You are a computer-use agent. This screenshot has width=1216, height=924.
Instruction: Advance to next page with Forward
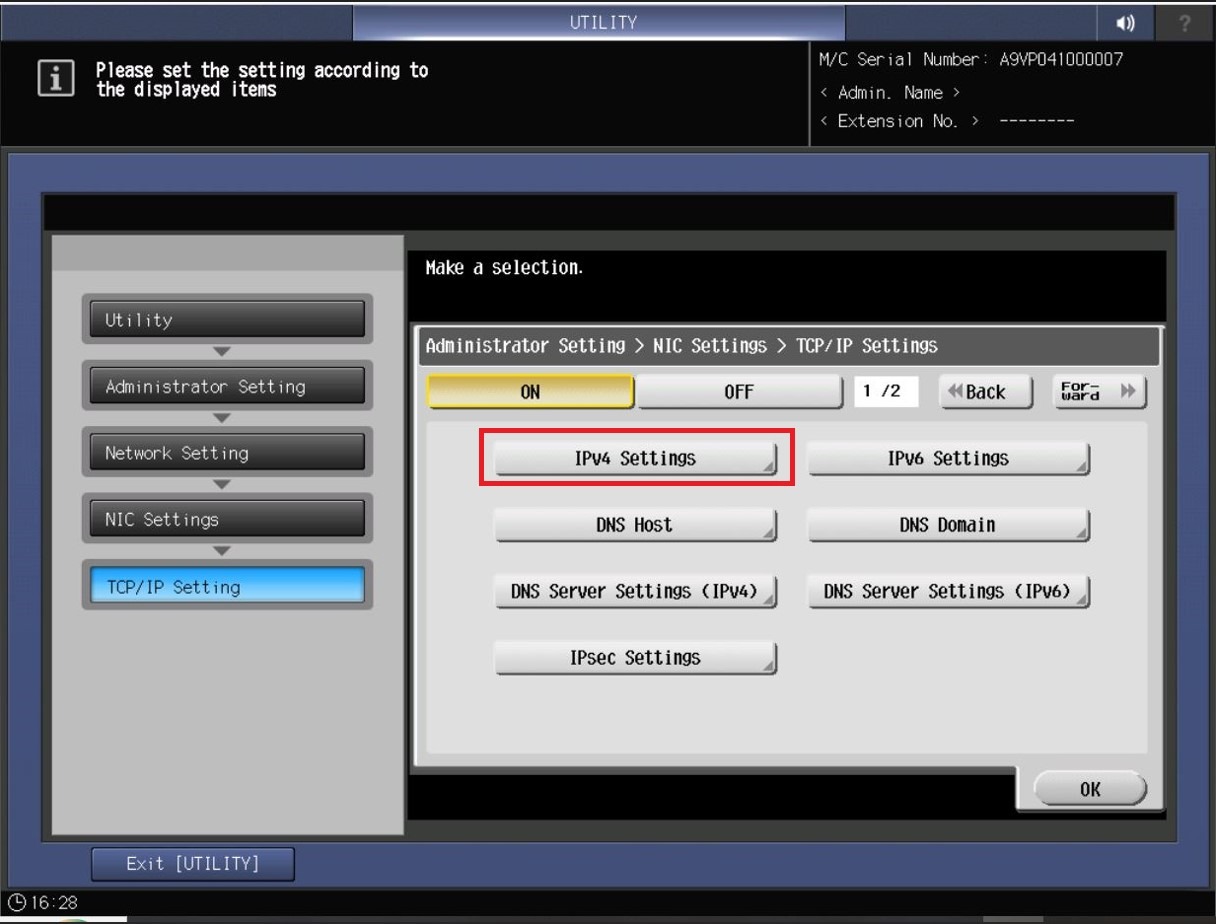pos(1099,392)
